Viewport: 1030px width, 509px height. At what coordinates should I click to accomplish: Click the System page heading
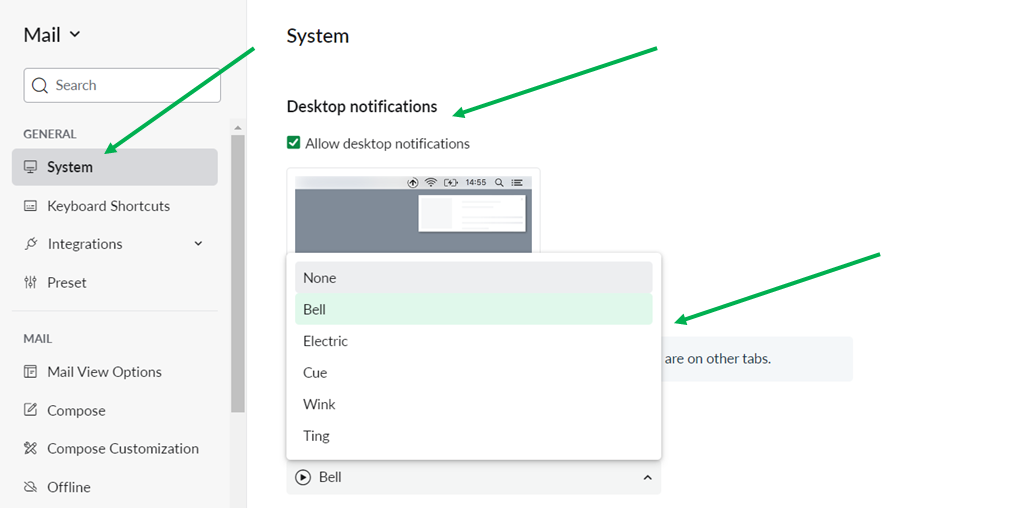point(318,36)
